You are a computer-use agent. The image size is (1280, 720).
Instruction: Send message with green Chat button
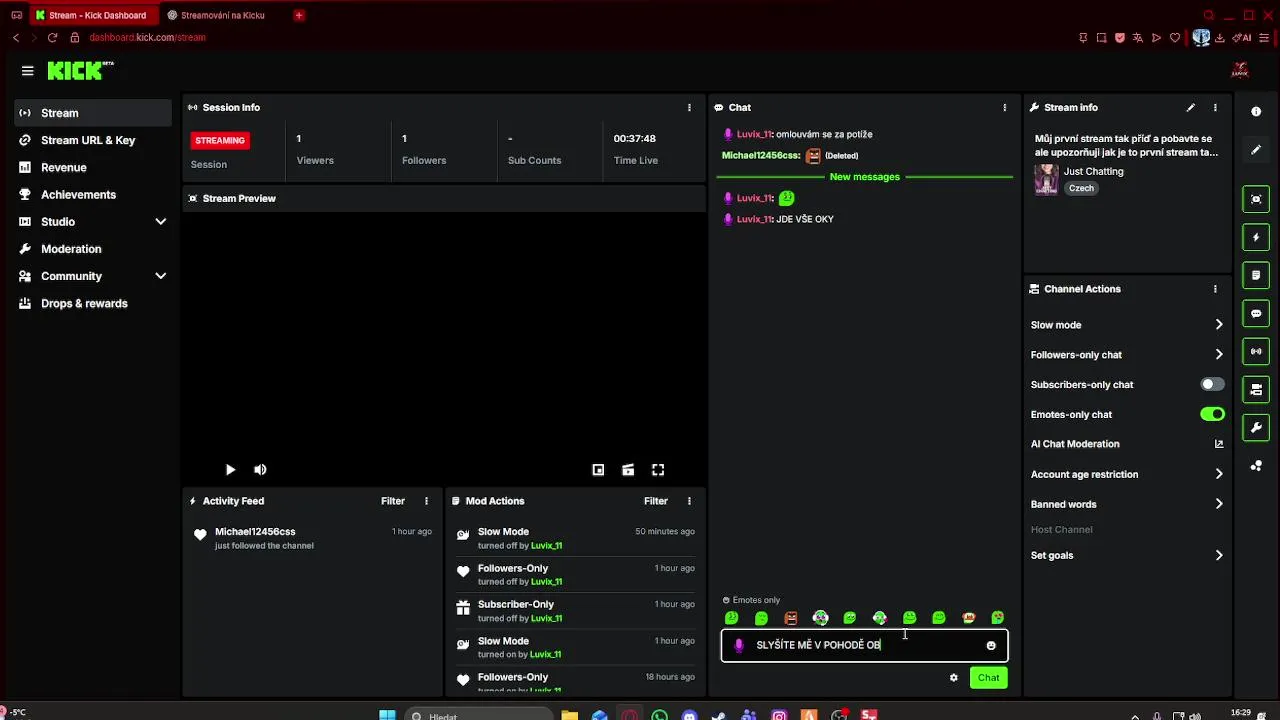988,678
